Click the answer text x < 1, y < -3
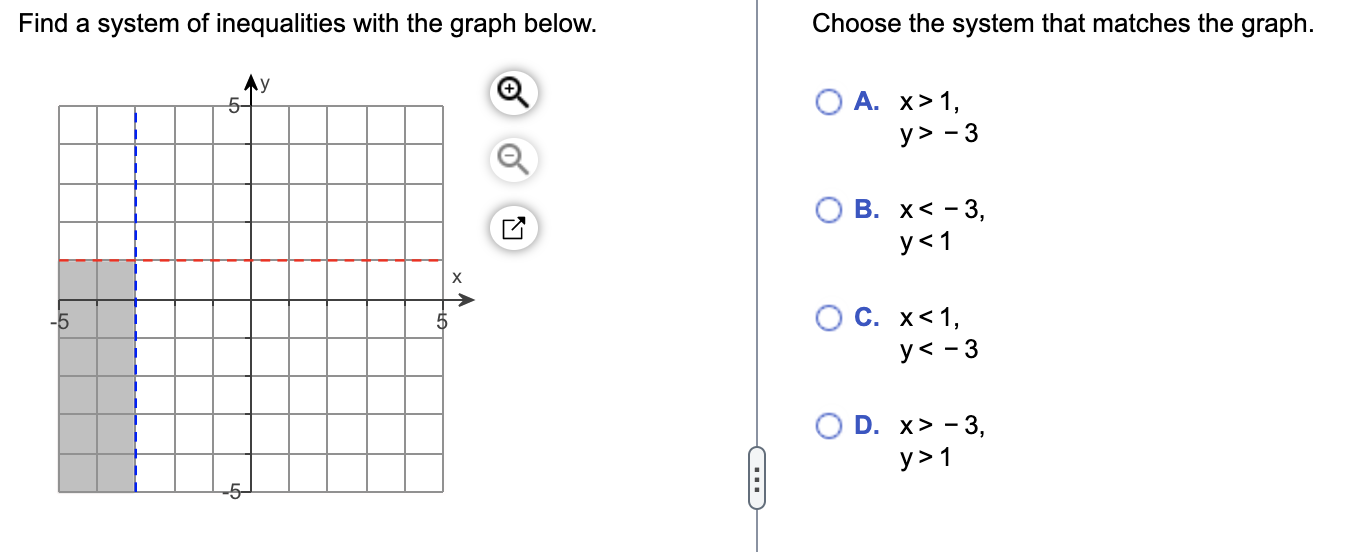 (937, 334)
